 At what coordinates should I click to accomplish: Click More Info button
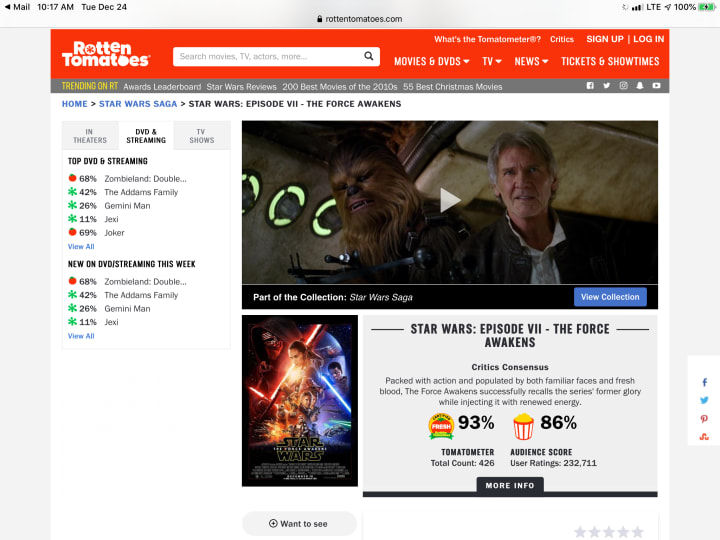(510, 485)
